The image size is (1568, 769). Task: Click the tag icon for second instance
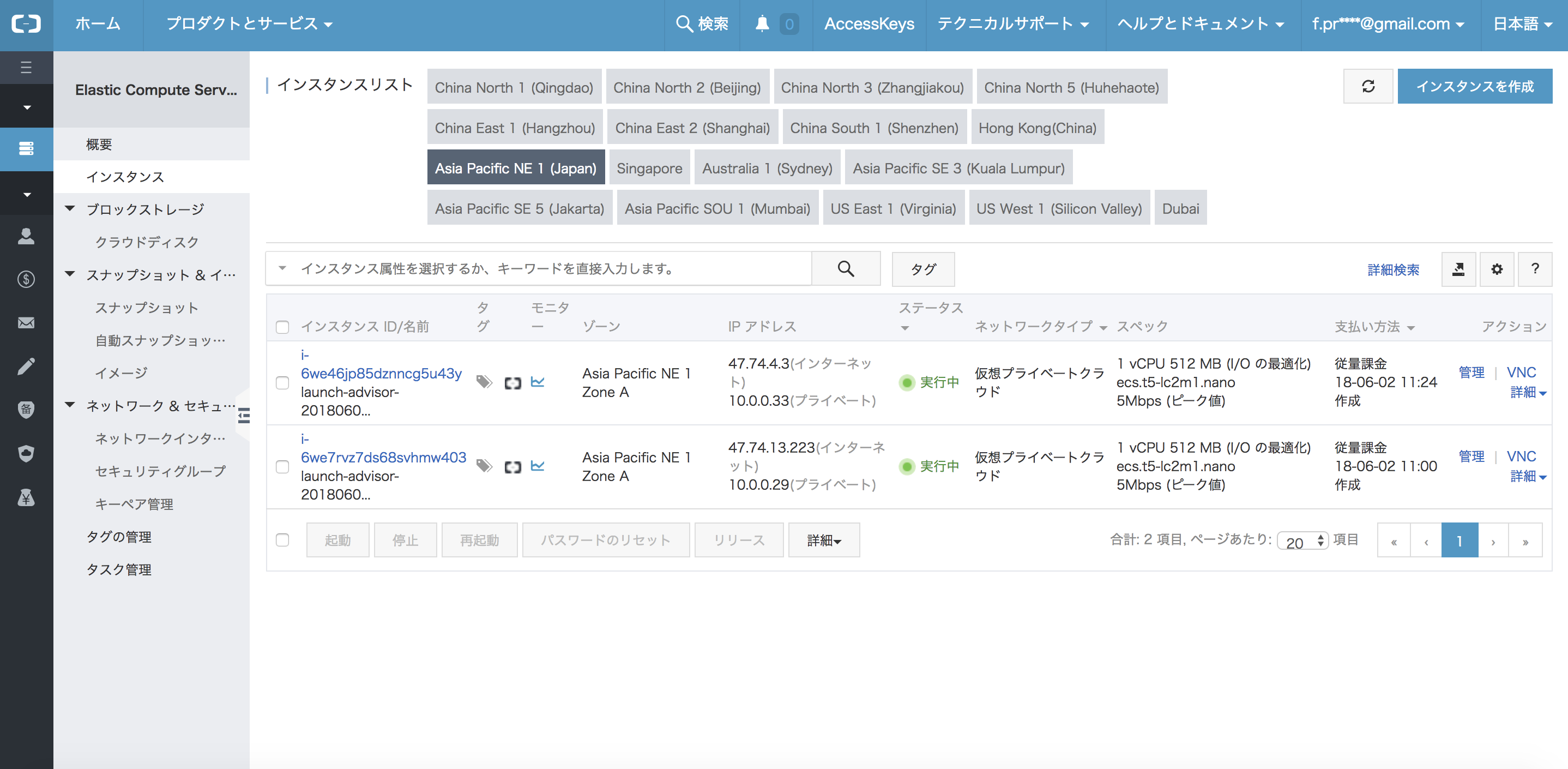pos(484,466)
